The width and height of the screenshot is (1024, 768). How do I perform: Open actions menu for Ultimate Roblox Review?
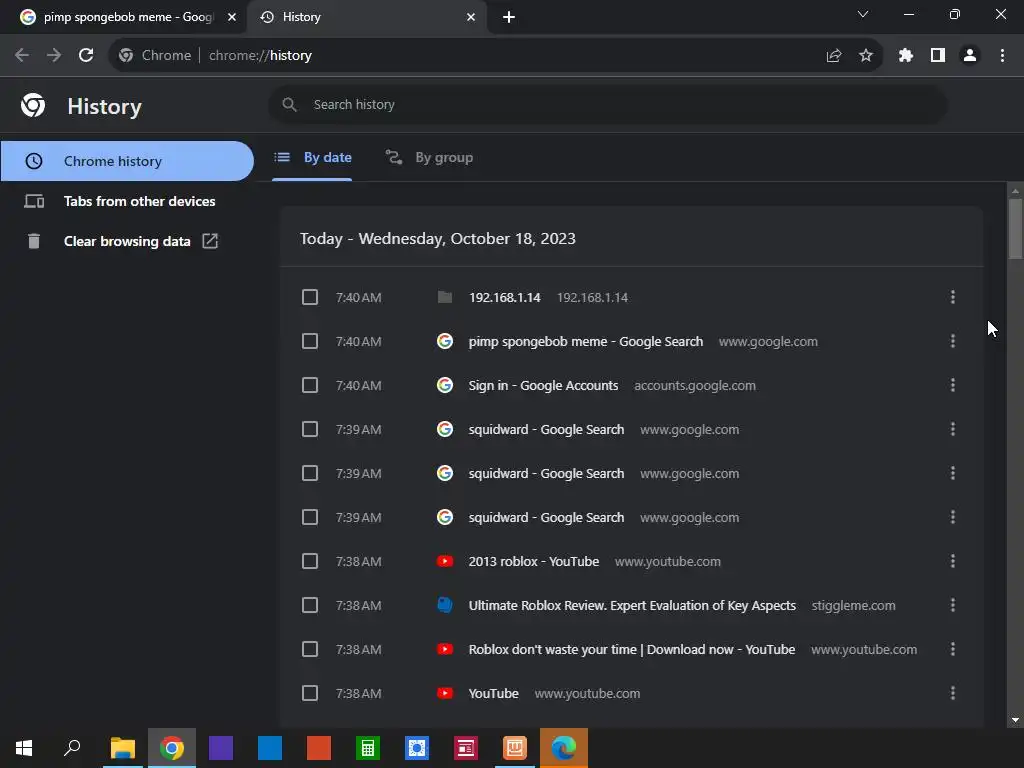pos(953,605)
